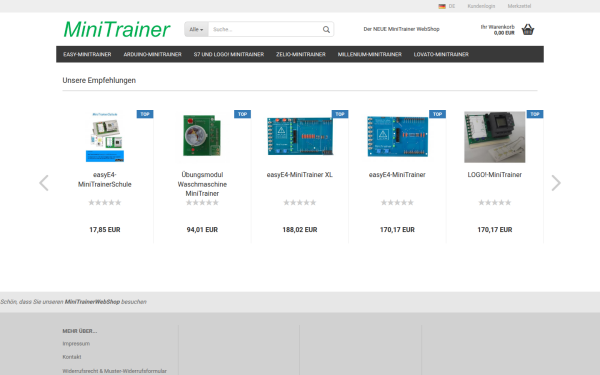600x375 pixels.
Task: Open the shopping basket icon
Action: pos(528,29)
